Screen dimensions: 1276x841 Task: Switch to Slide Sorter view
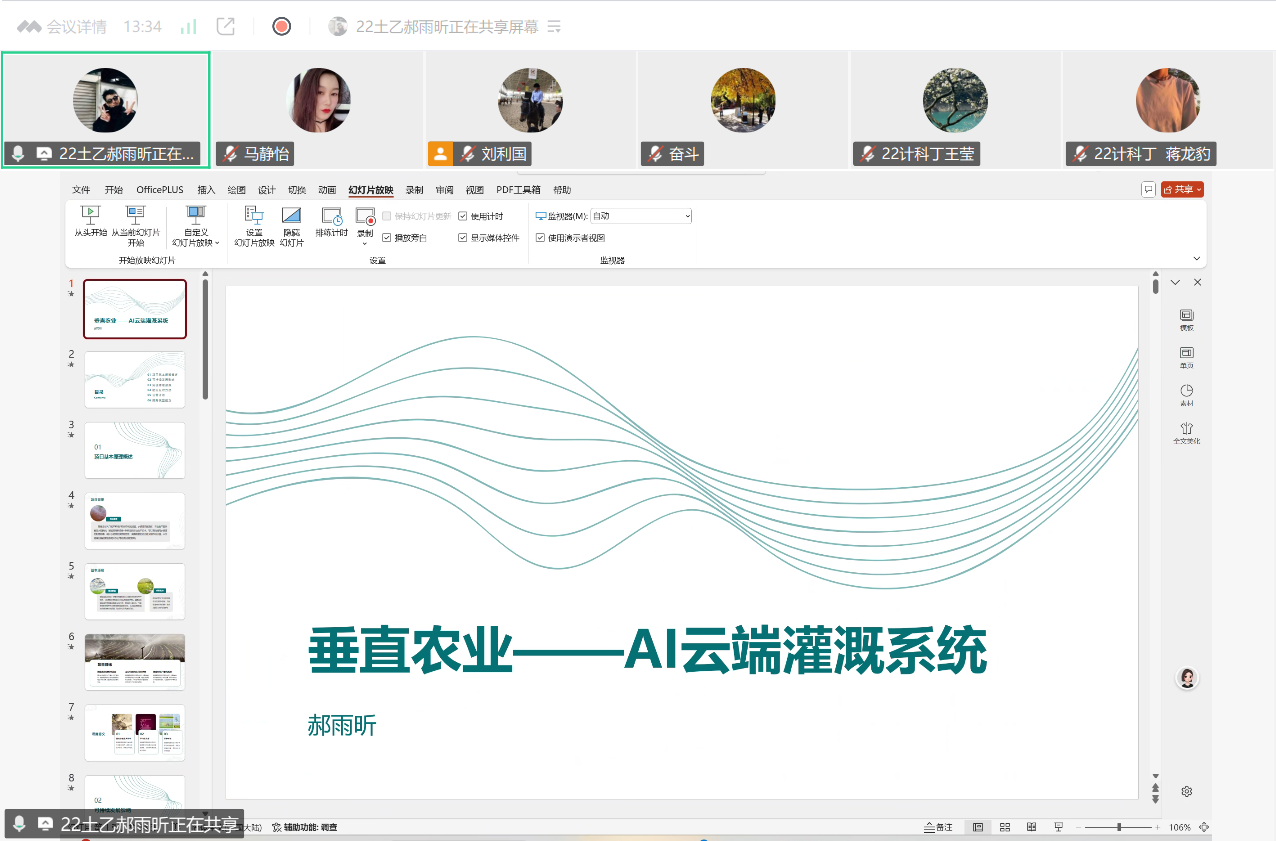click(x=1005, y=827)
